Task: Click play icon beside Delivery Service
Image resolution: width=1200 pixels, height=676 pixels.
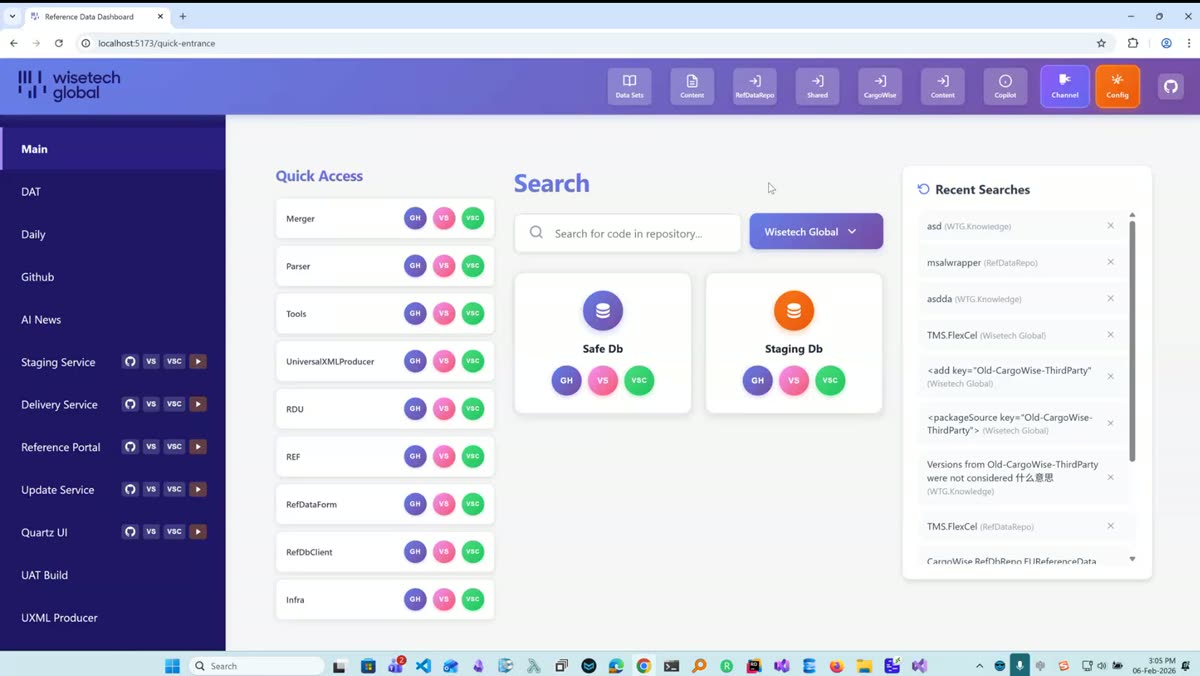Action: [198, 404]
